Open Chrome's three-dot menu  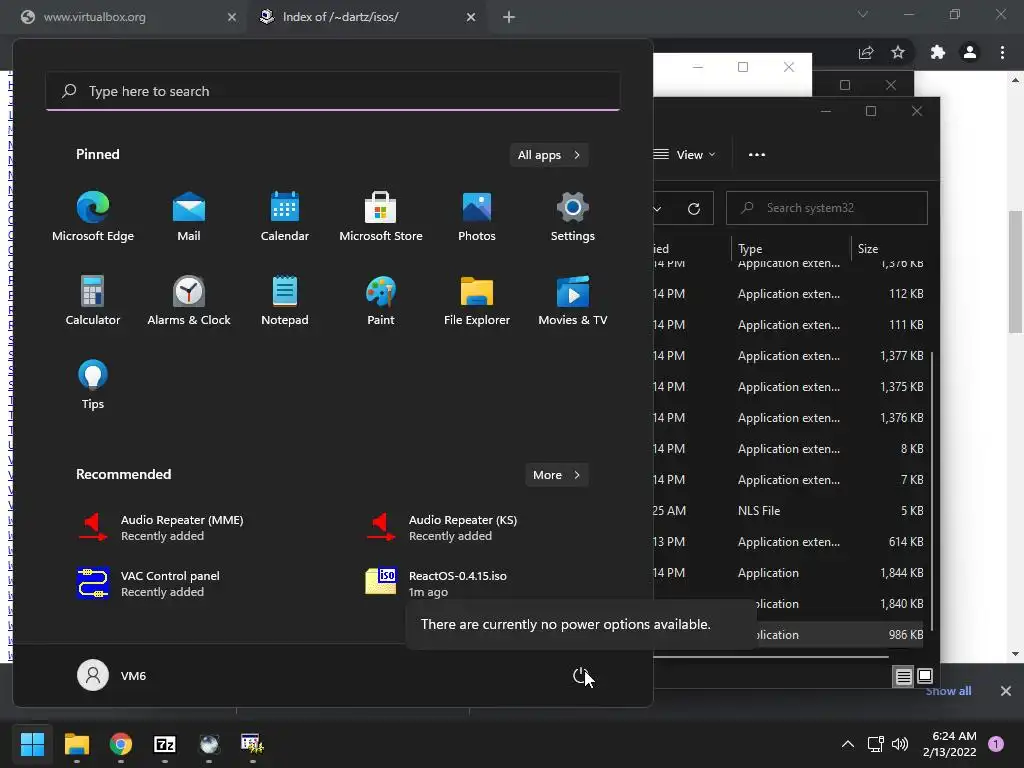click(1002, 53)
